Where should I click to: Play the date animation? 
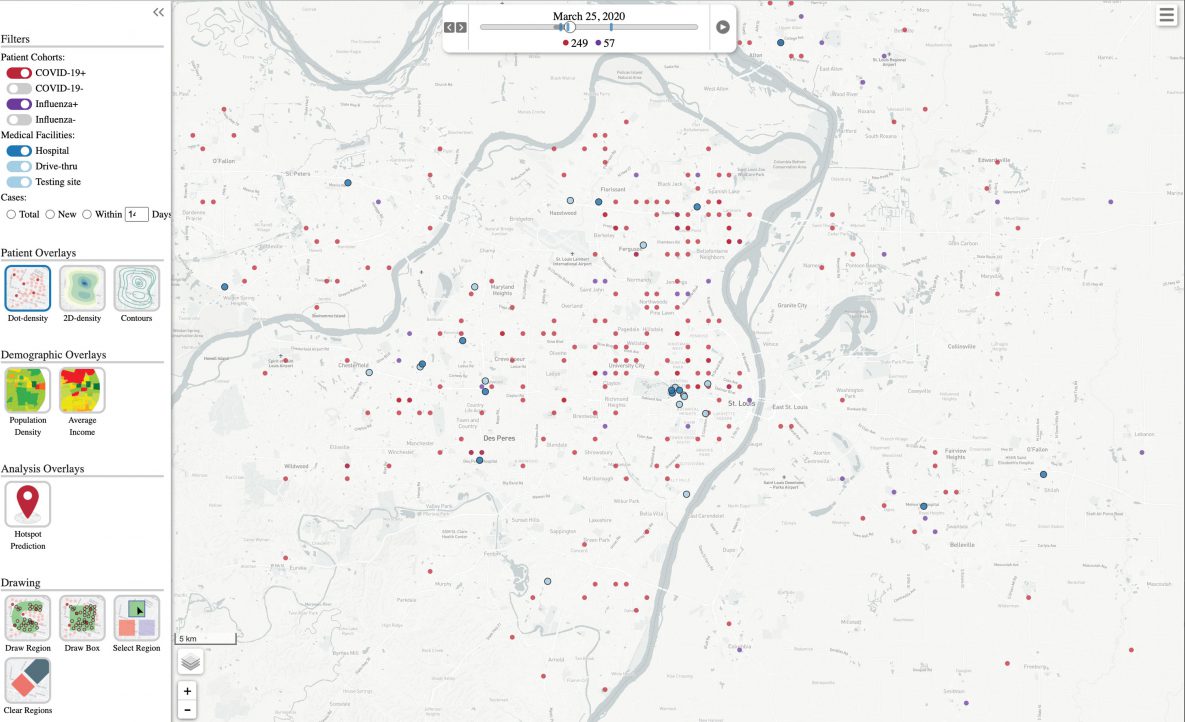[x=722, y=26]
